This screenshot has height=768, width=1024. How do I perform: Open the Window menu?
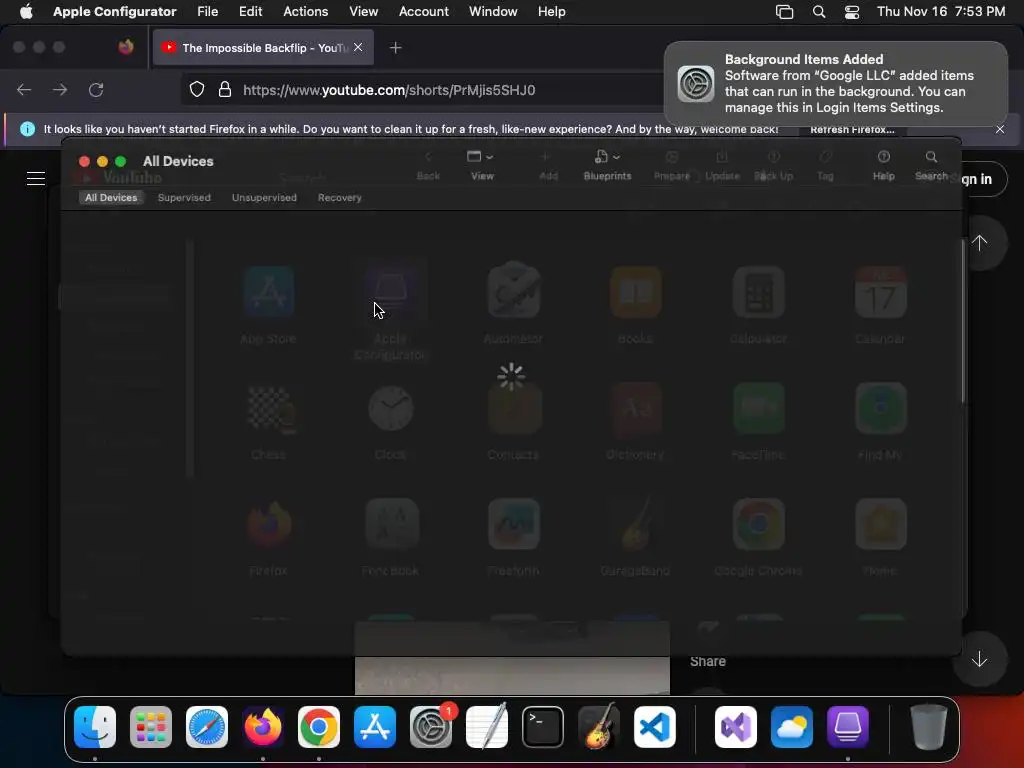coord(493,11)
